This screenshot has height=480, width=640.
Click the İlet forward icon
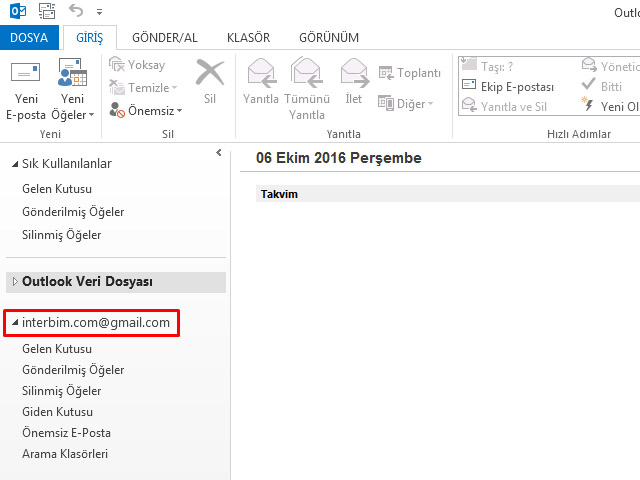click(354, 74)
